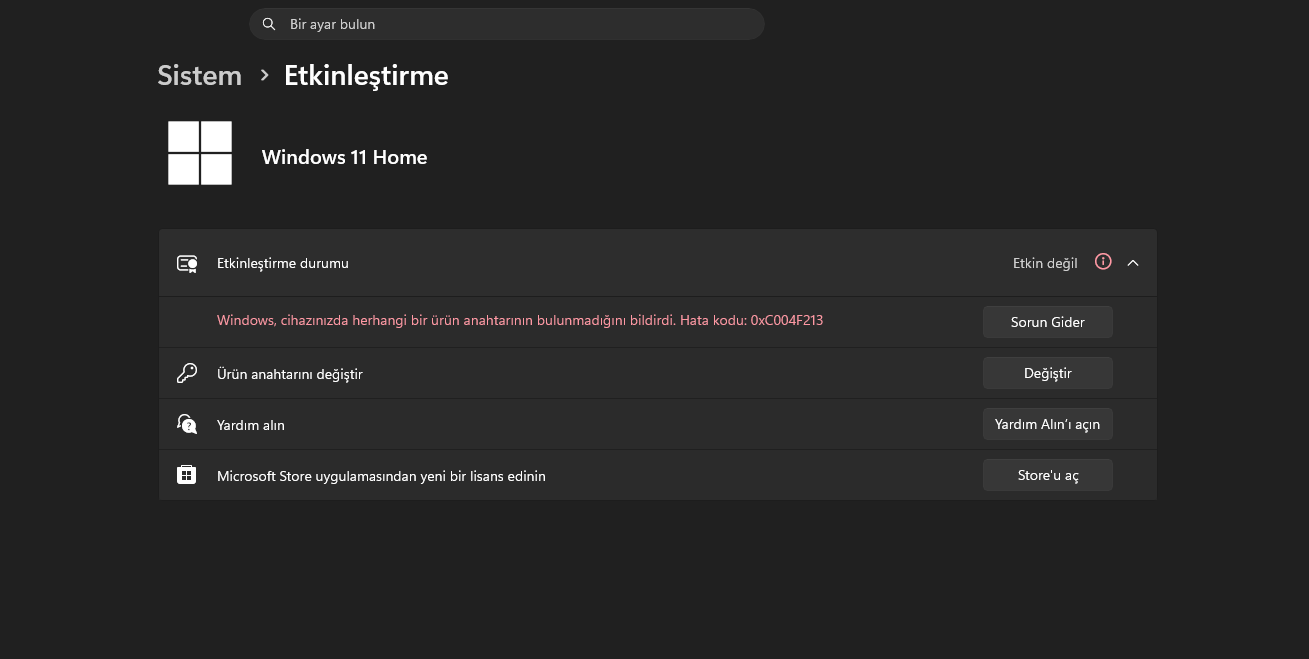Click the Store'u aç button
This screenshot has width=1309, height=659.
1048,475
